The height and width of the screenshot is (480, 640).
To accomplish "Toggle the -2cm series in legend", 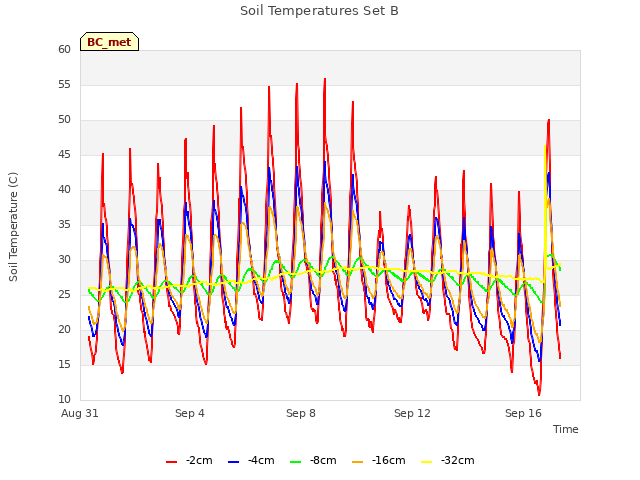I will point(189,460).
